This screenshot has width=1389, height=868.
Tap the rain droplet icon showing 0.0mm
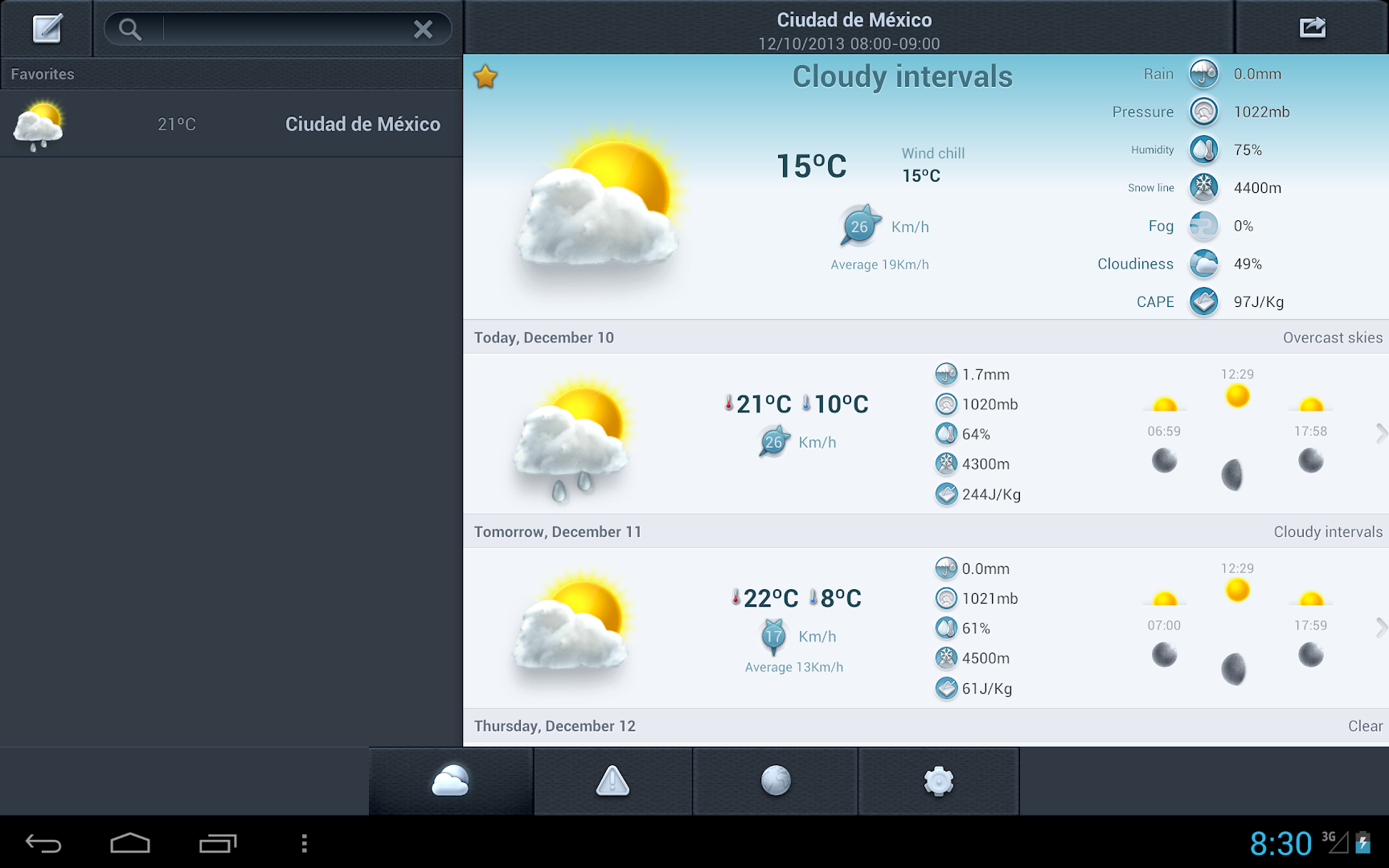pyautogui.click(x=1203, y=73)
